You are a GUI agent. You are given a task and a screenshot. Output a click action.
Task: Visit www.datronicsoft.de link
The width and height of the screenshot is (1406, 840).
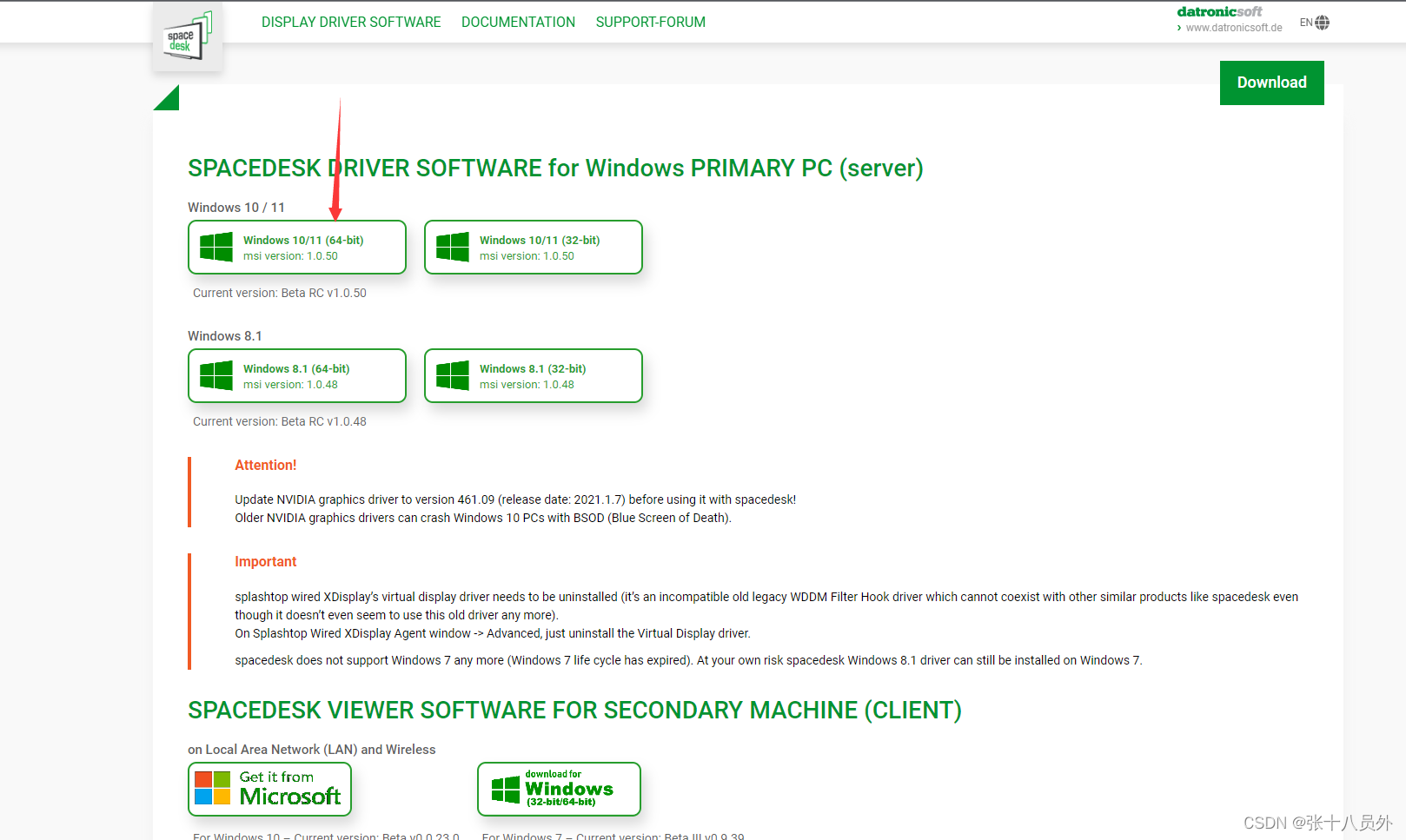click(1234, 28)
